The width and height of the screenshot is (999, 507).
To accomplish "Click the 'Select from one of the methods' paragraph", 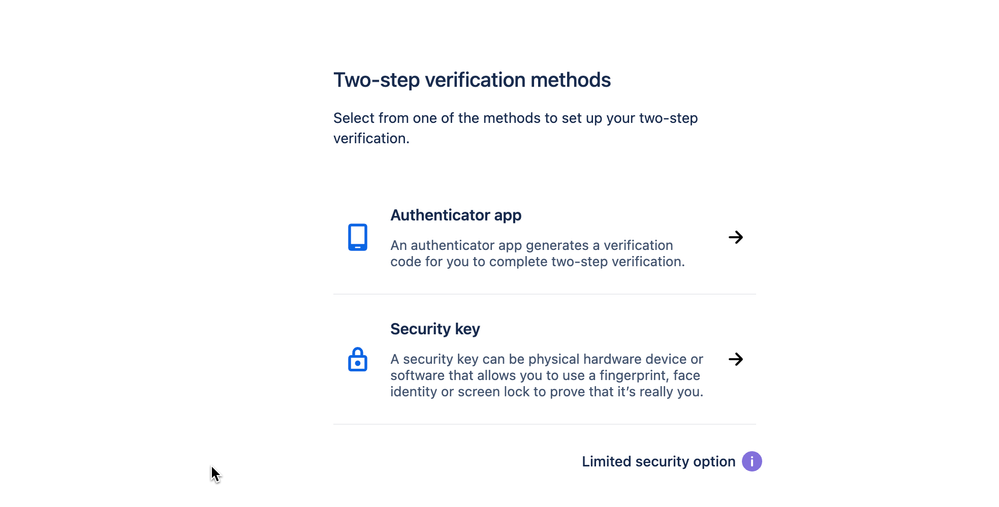I will coord(515,118).
